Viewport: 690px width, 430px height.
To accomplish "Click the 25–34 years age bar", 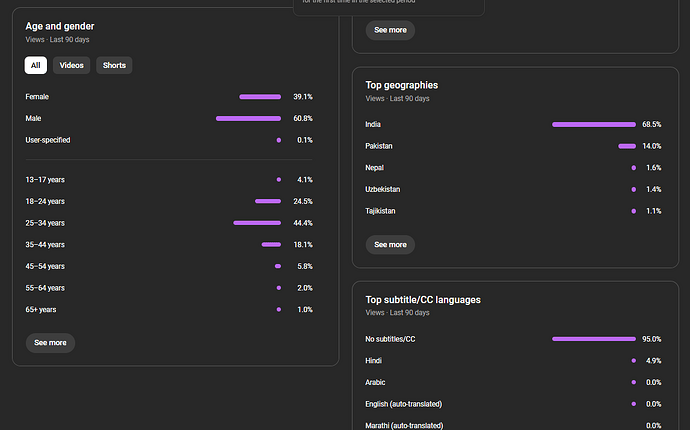I will coord(257,223).
